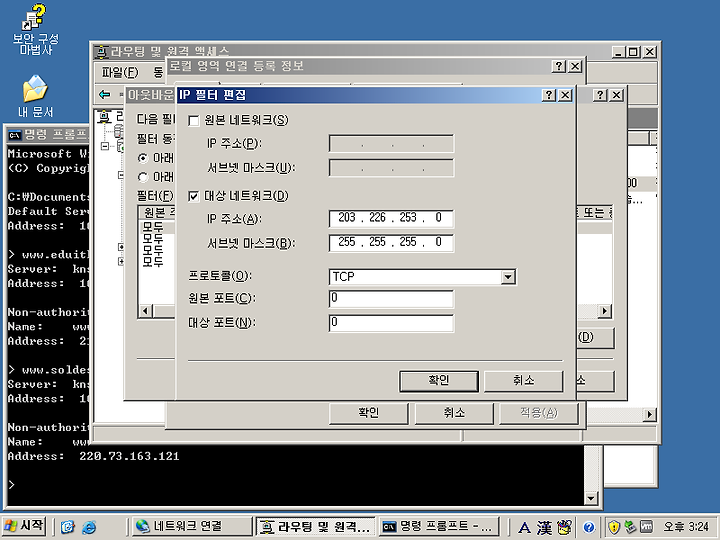This screenshot has width=720, height=540.
Task: Collapse the server node in Routing tree
Action: tap(105, 146)
